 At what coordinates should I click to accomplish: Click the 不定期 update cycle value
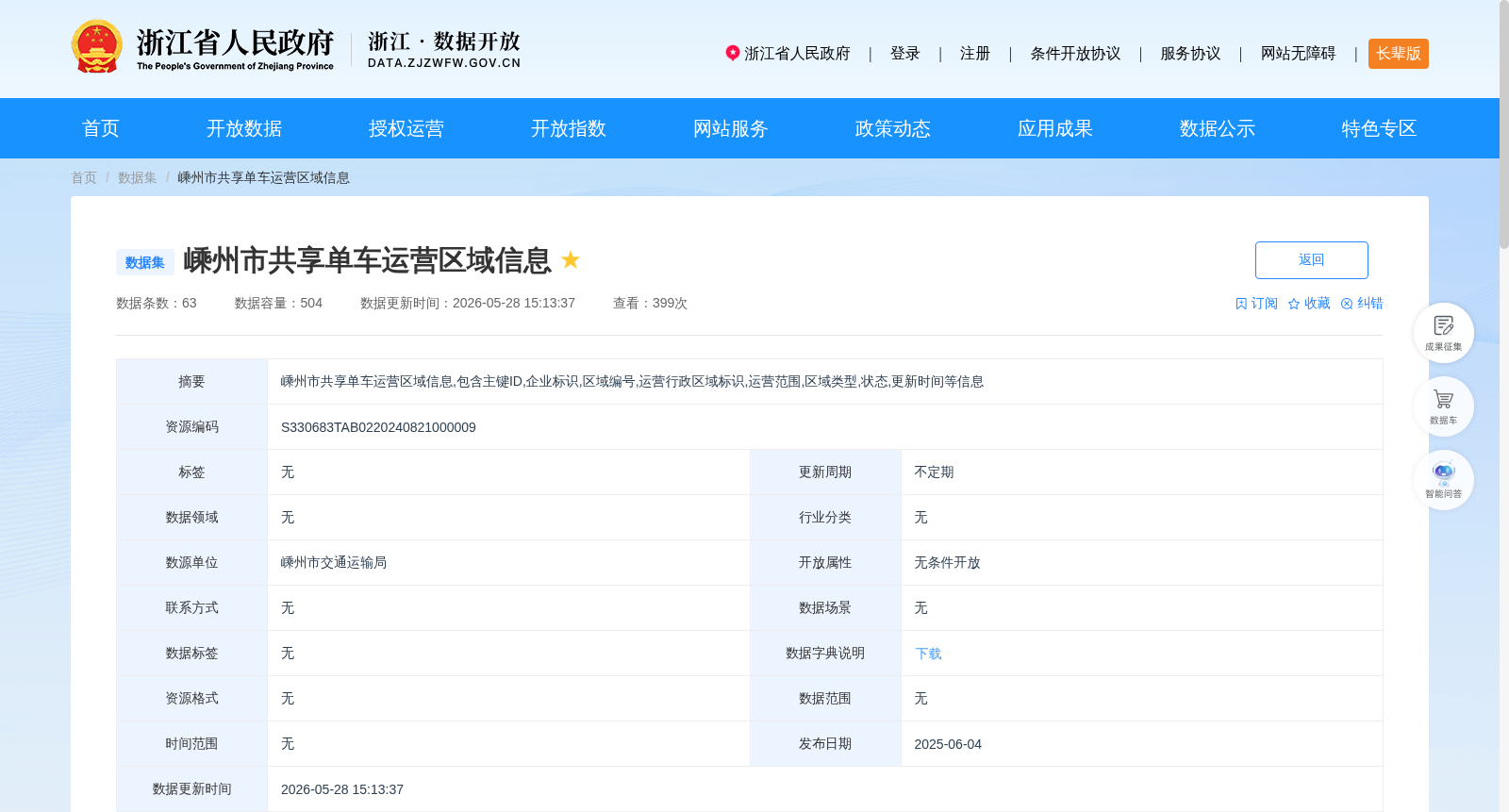pos(934,472)
